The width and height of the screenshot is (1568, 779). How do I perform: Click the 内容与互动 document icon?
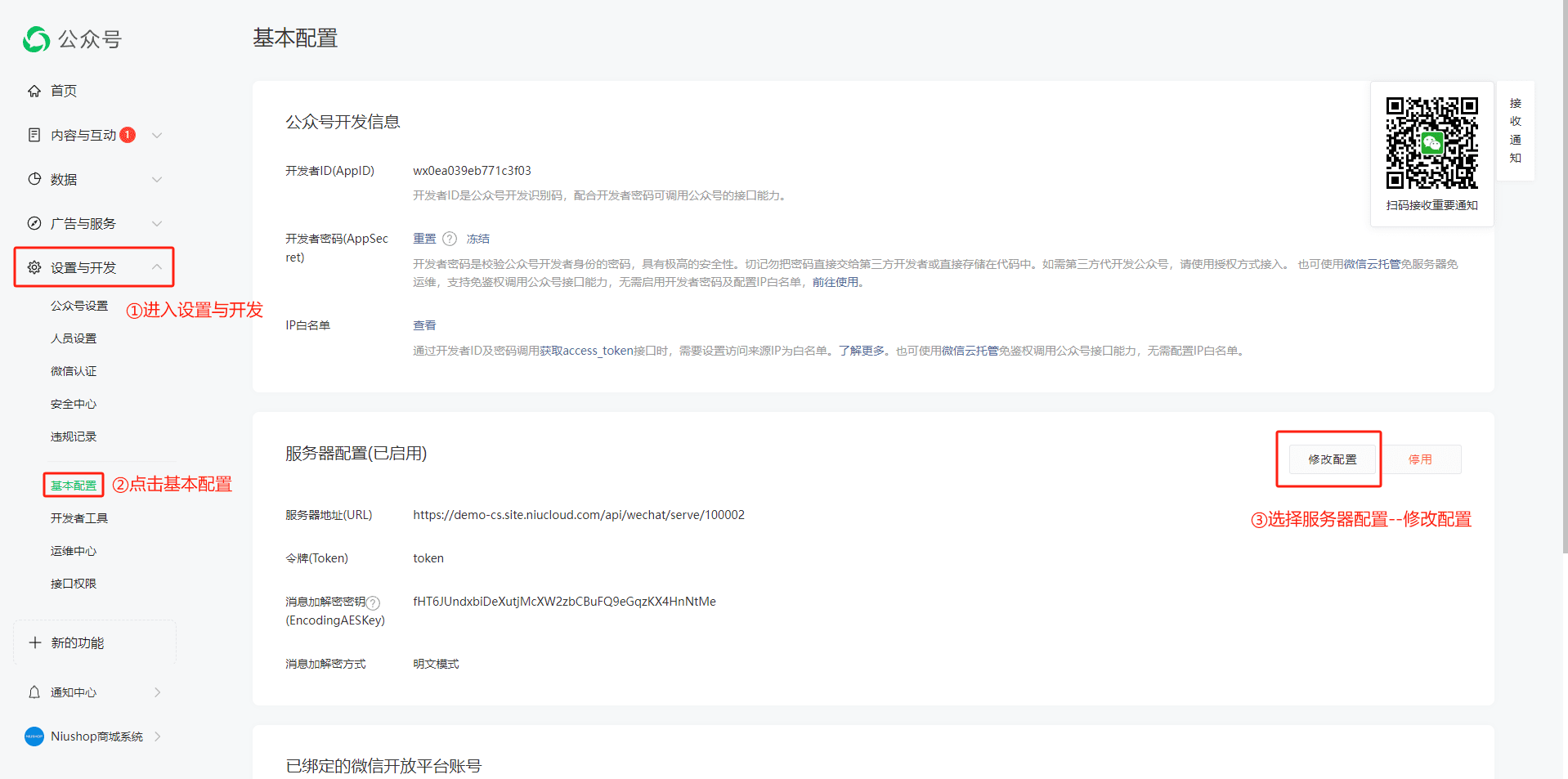point(34,135)
